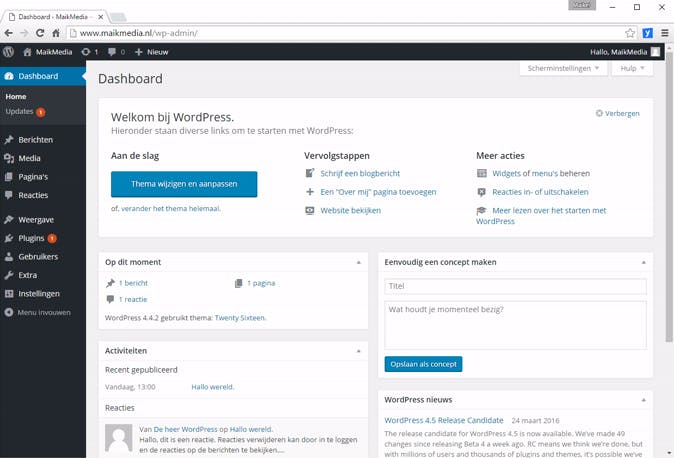This screenshot has height=458, width=674.
Task: Open Een "Over mij" pagina toevoegen link
Action: click(378, 192)
